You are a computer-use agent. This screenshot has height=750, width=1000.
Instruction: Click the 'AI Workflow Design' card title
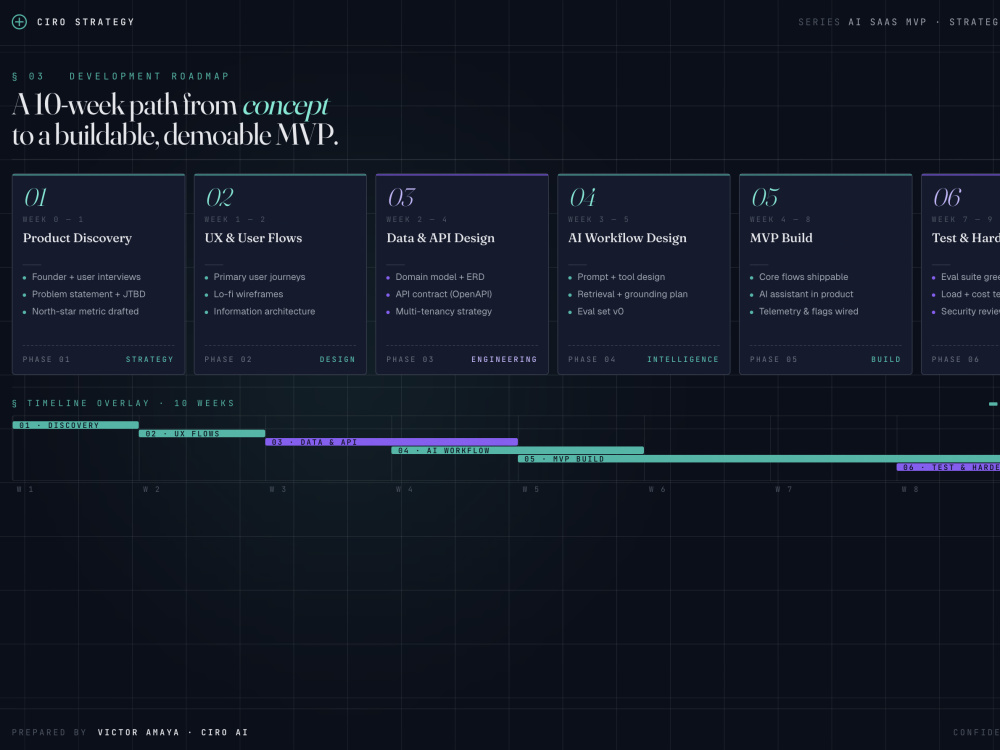(x=628, y=238)
